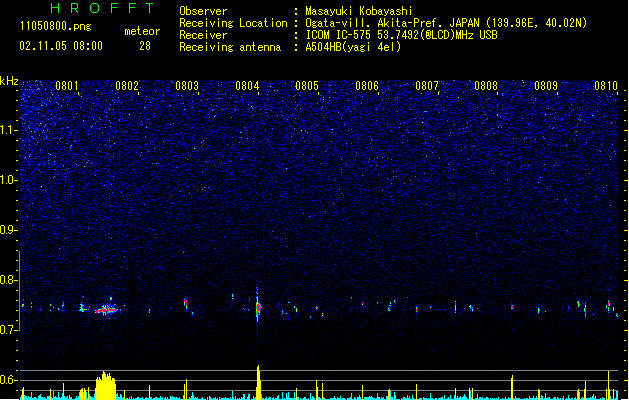Click the 1.0 kHz axis label
Screen dimensions: 629x400
point(9,180)
